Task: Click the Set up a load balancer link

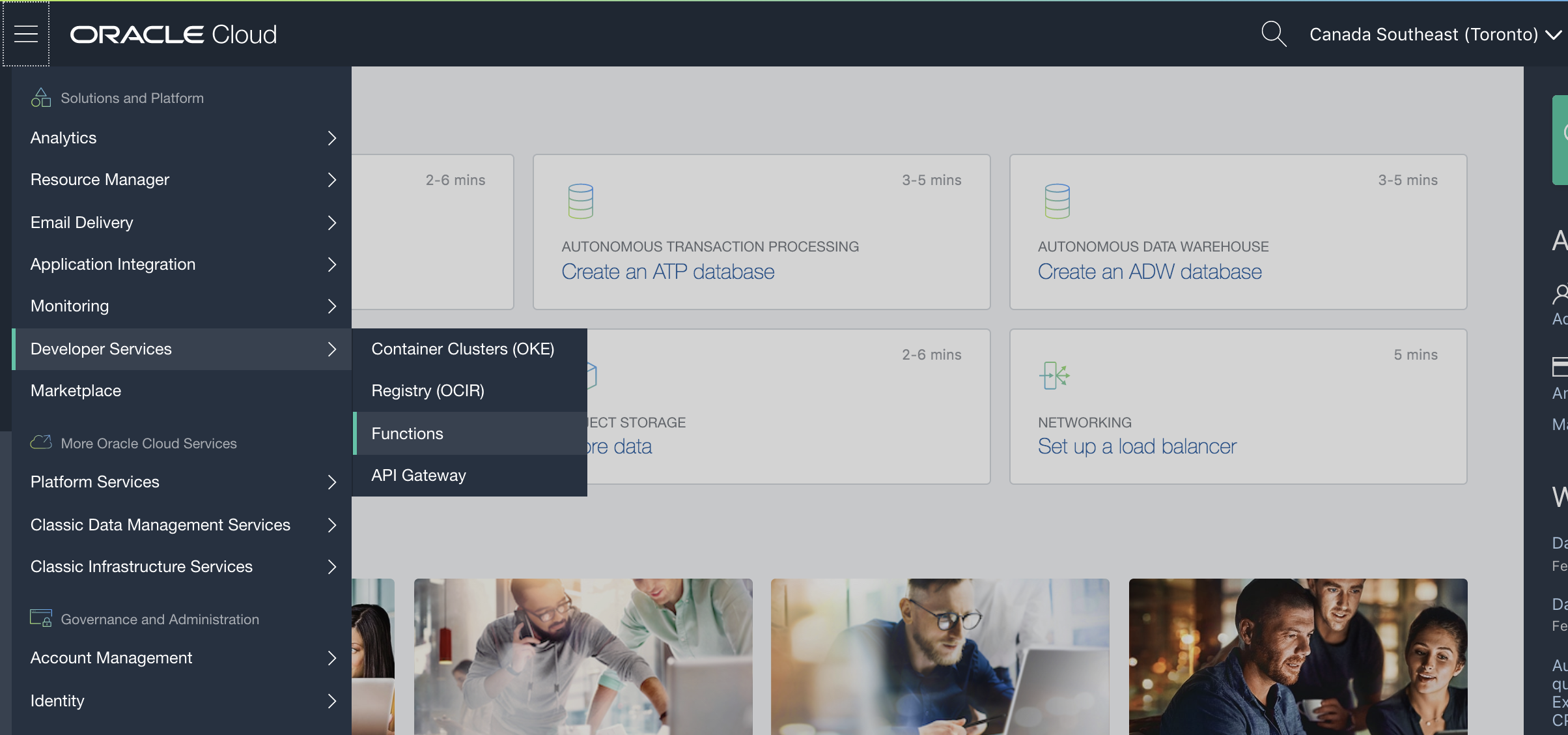Action: [x=1136, y=446]
